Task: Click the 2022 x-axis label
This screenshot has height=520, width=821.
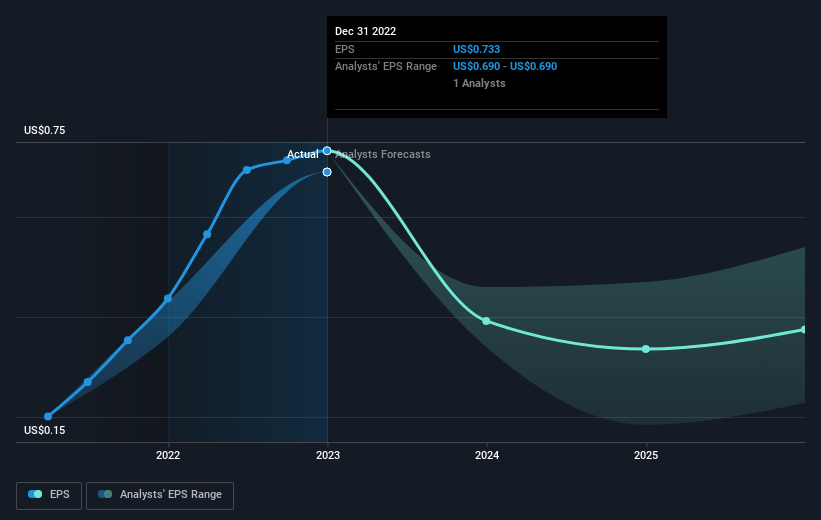Action: 168,455
